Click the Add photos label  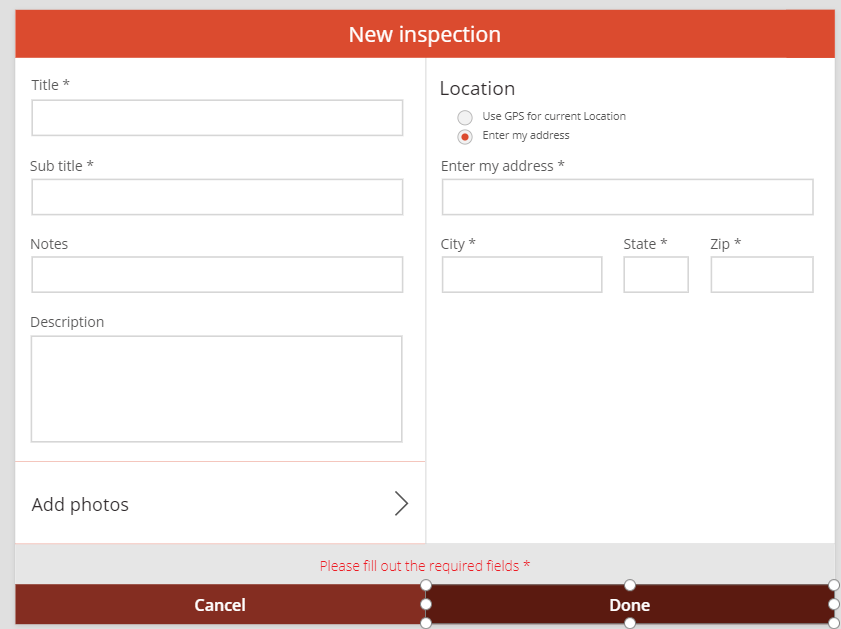click(x=80, y=505)
